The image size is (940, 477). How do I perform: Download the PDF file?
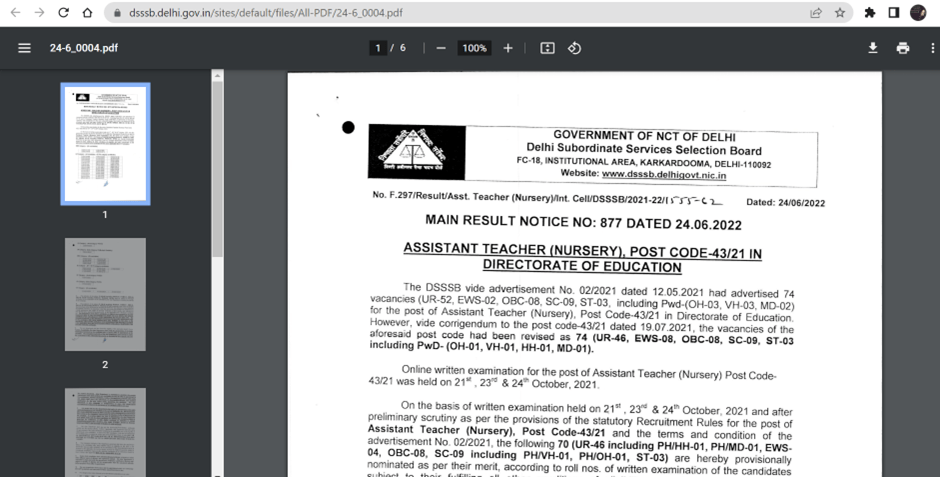[872, 48]
